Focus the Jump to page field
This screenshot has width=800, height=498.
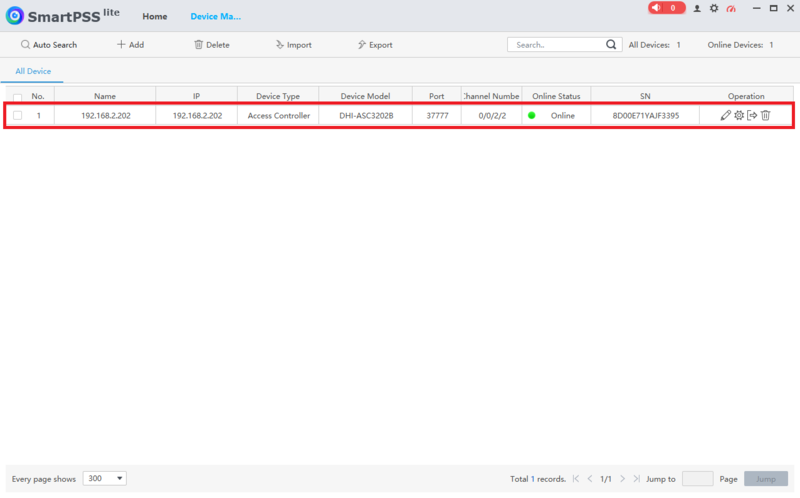697,479
